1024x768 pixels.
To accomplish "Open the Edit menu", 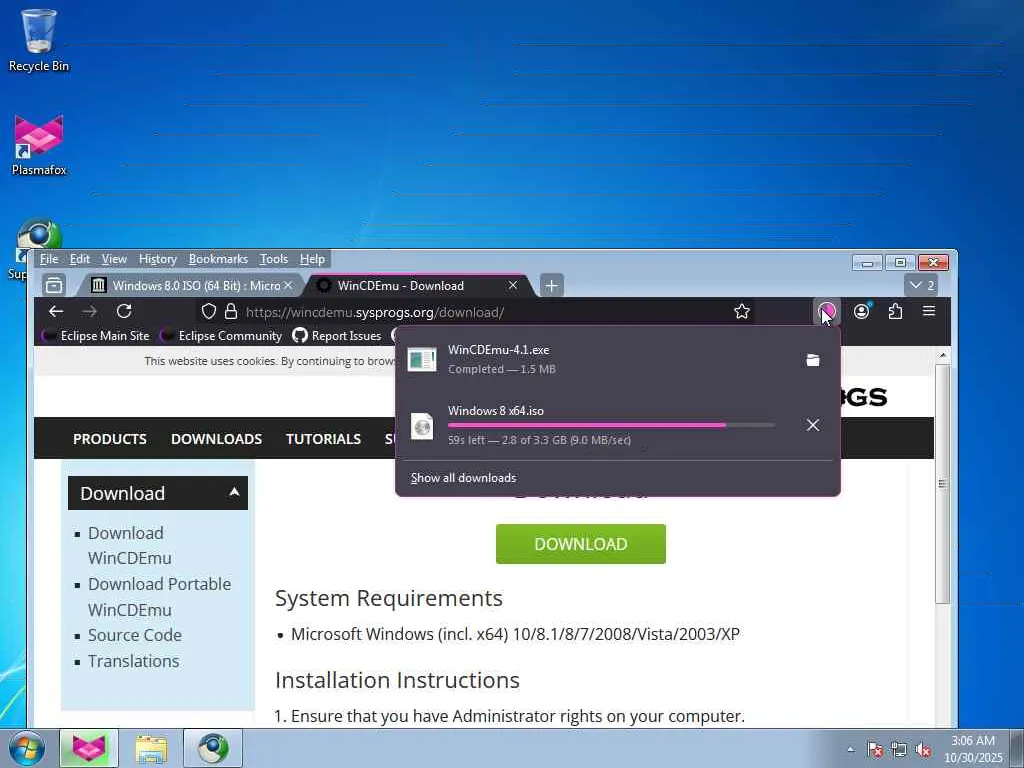I will [x=80, y=259].
